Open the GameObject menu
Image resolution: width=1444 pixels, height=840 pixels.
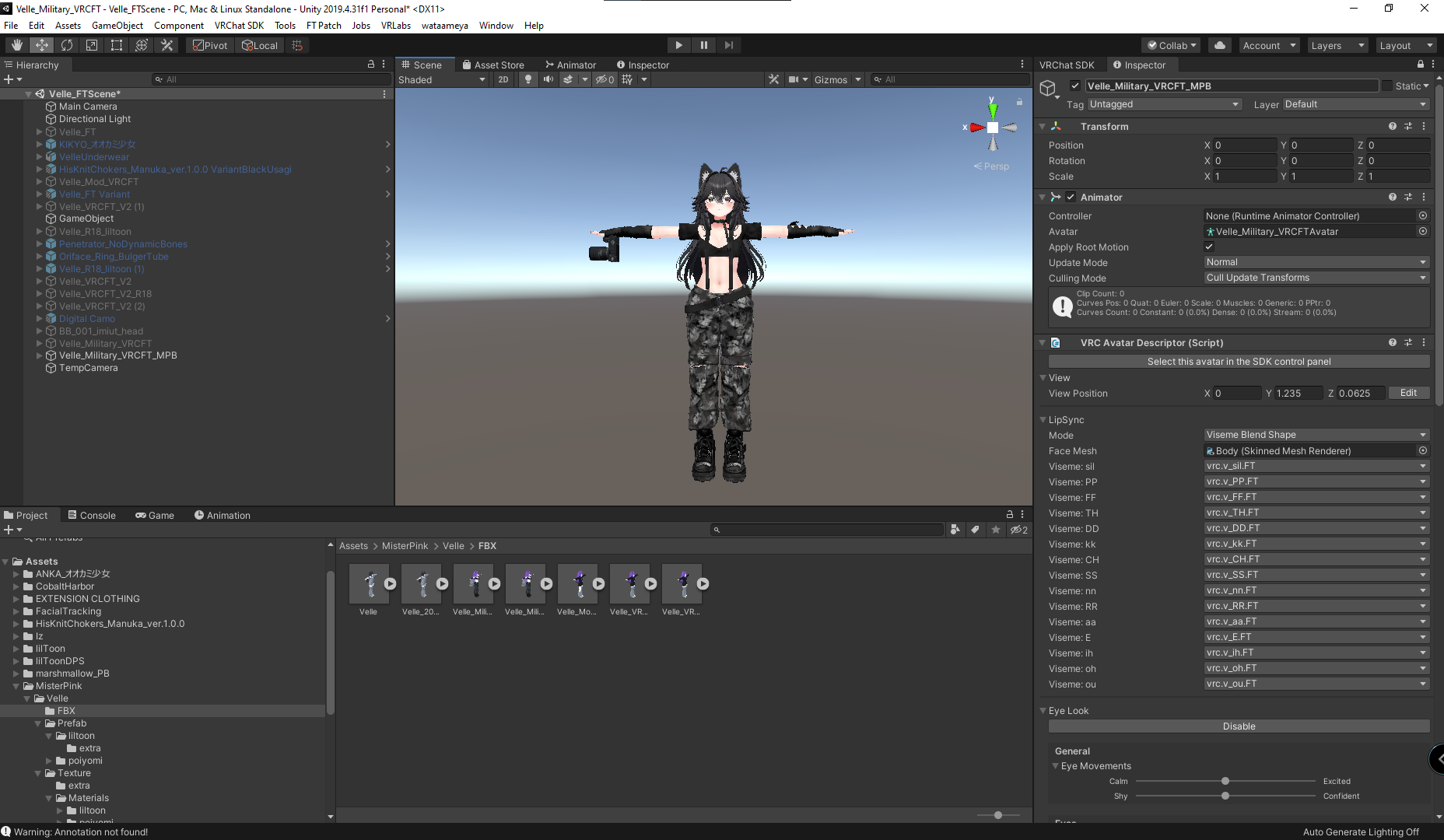coord(117,25)
